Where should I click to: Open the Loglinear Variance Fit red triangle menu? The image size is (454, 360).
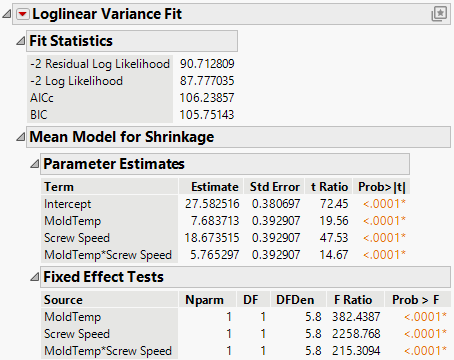23,14
